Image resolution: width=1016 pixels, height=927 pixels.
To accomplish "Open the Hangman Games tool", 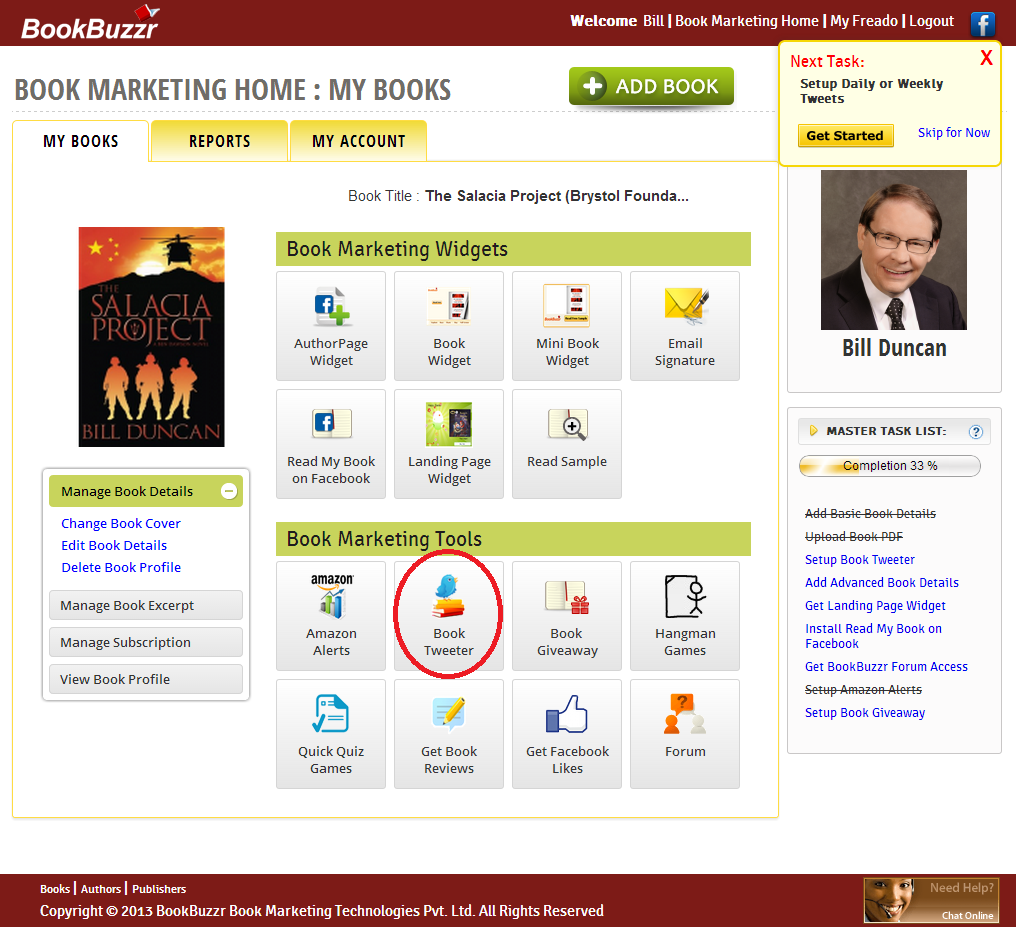I will coord(685,616).
